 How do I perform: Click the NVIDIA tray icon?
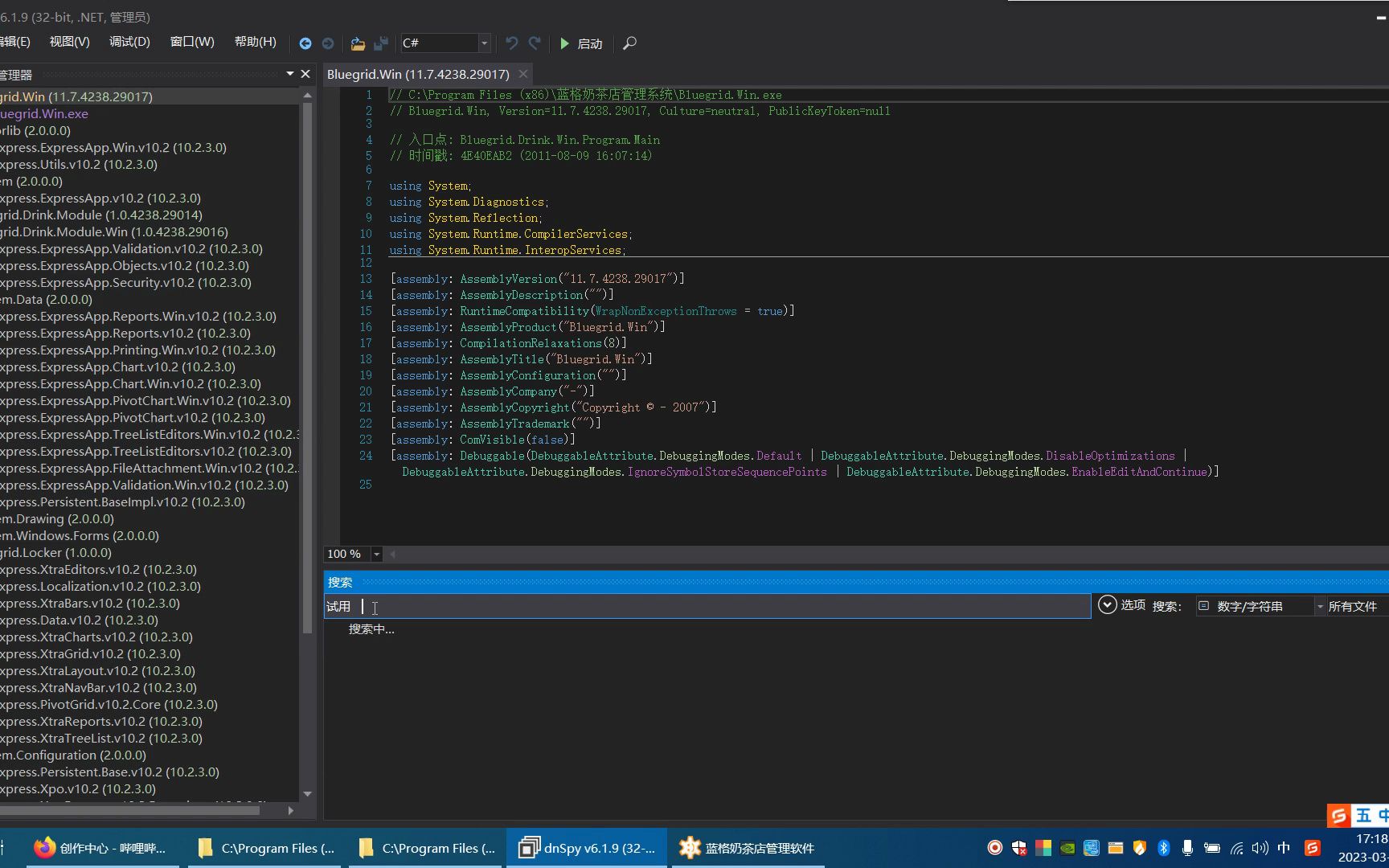[x=1067, y=848]
